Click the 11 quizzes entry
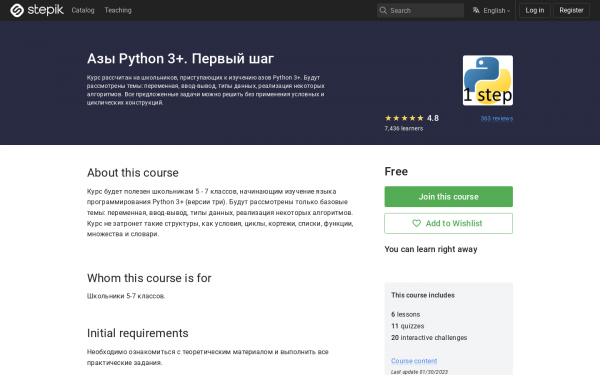 [408, 326]
